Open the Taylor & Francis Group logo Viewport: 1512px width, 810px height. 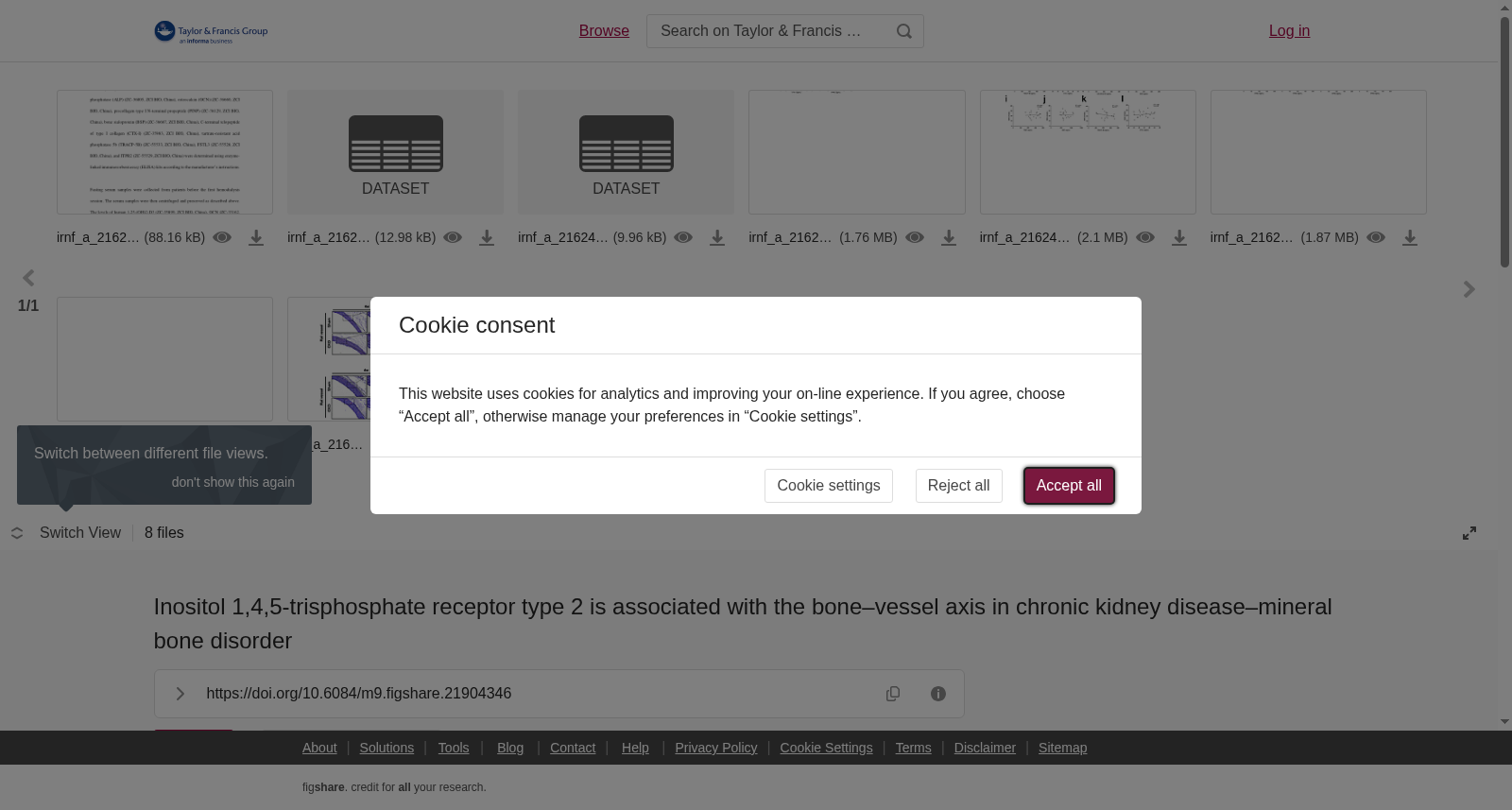[211, 31]
